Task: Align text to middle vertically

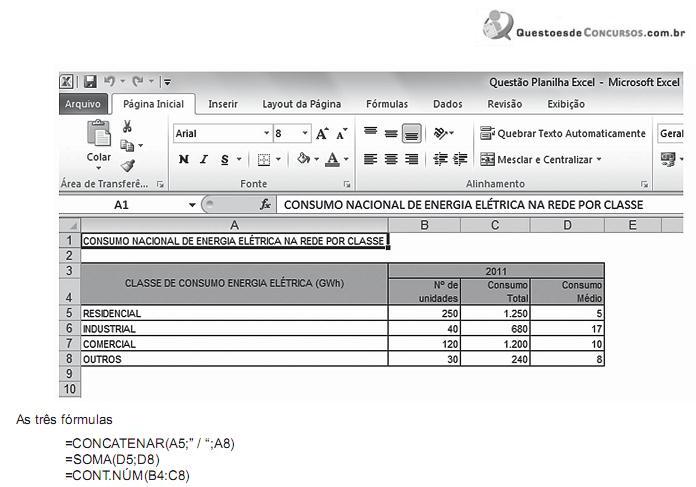Action: pyautogui.click(x=391, y=133)
